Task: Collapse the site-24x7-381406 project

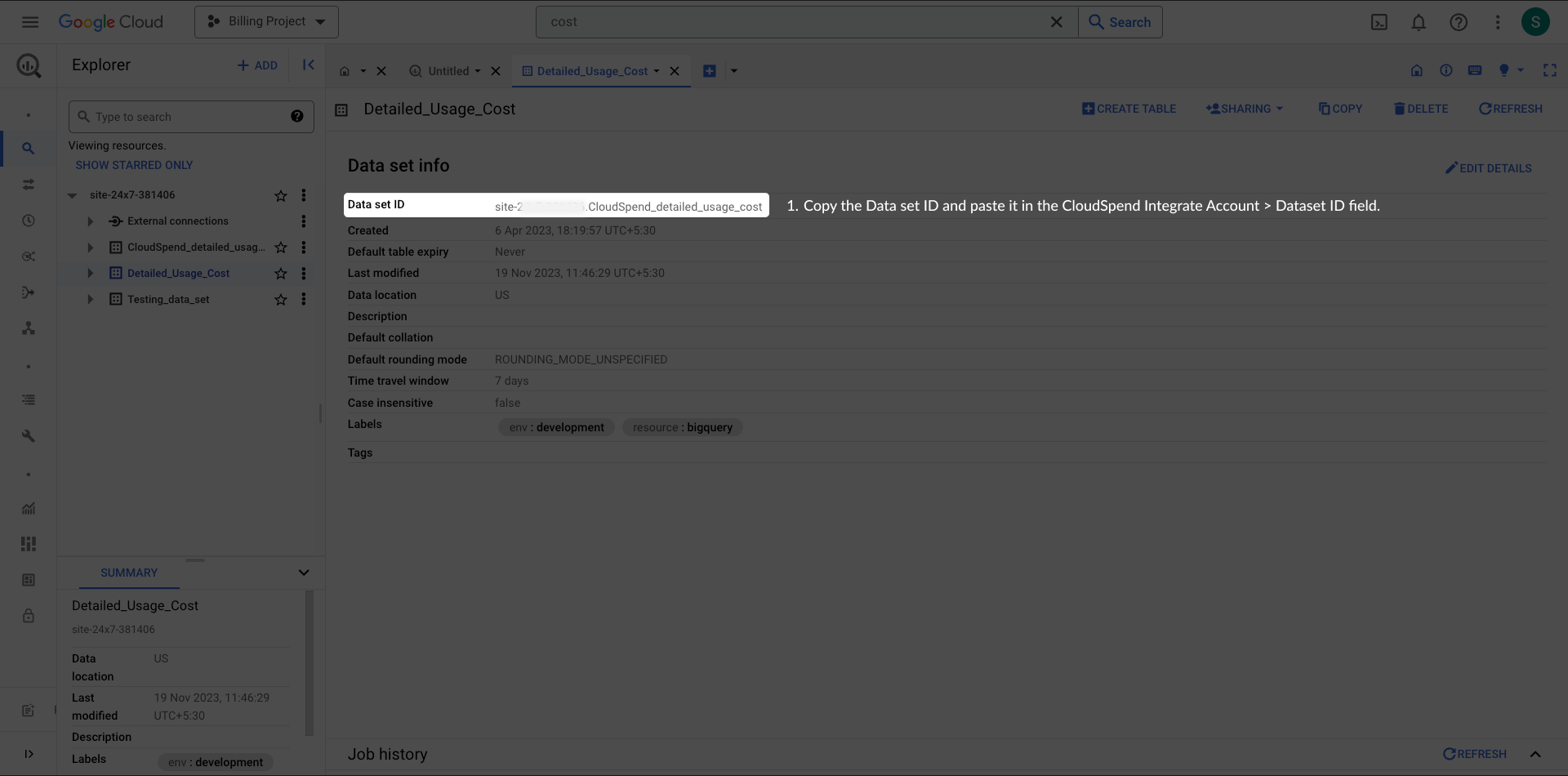Action: click(71, 195)
